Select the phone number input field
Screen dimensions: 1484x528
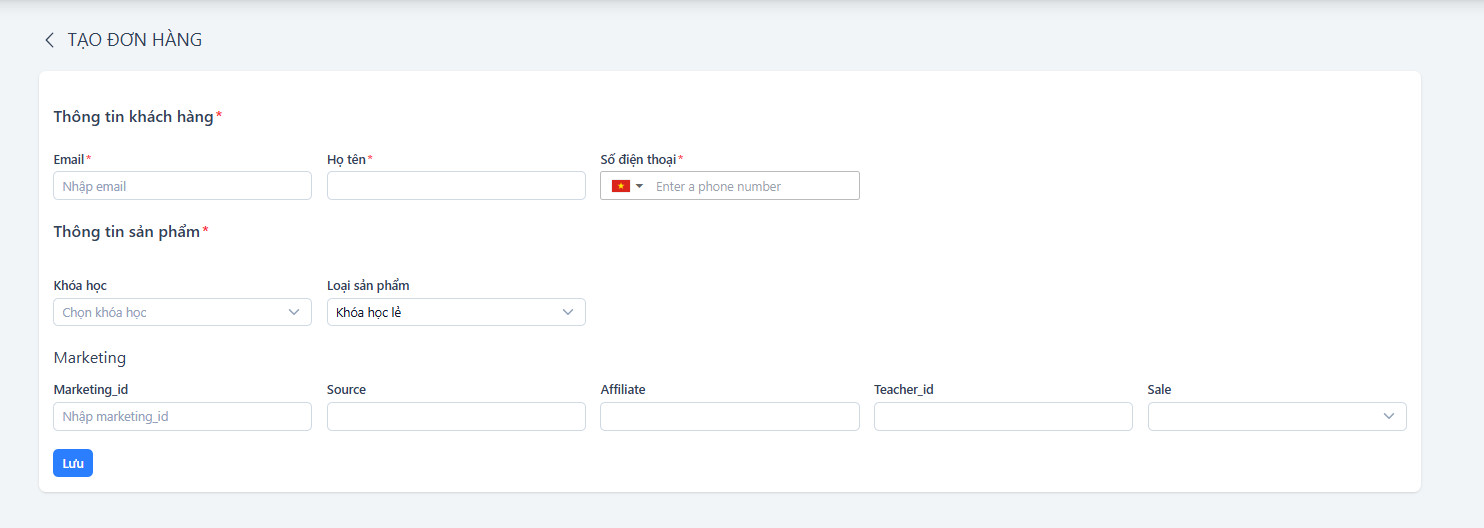[753, 186]
